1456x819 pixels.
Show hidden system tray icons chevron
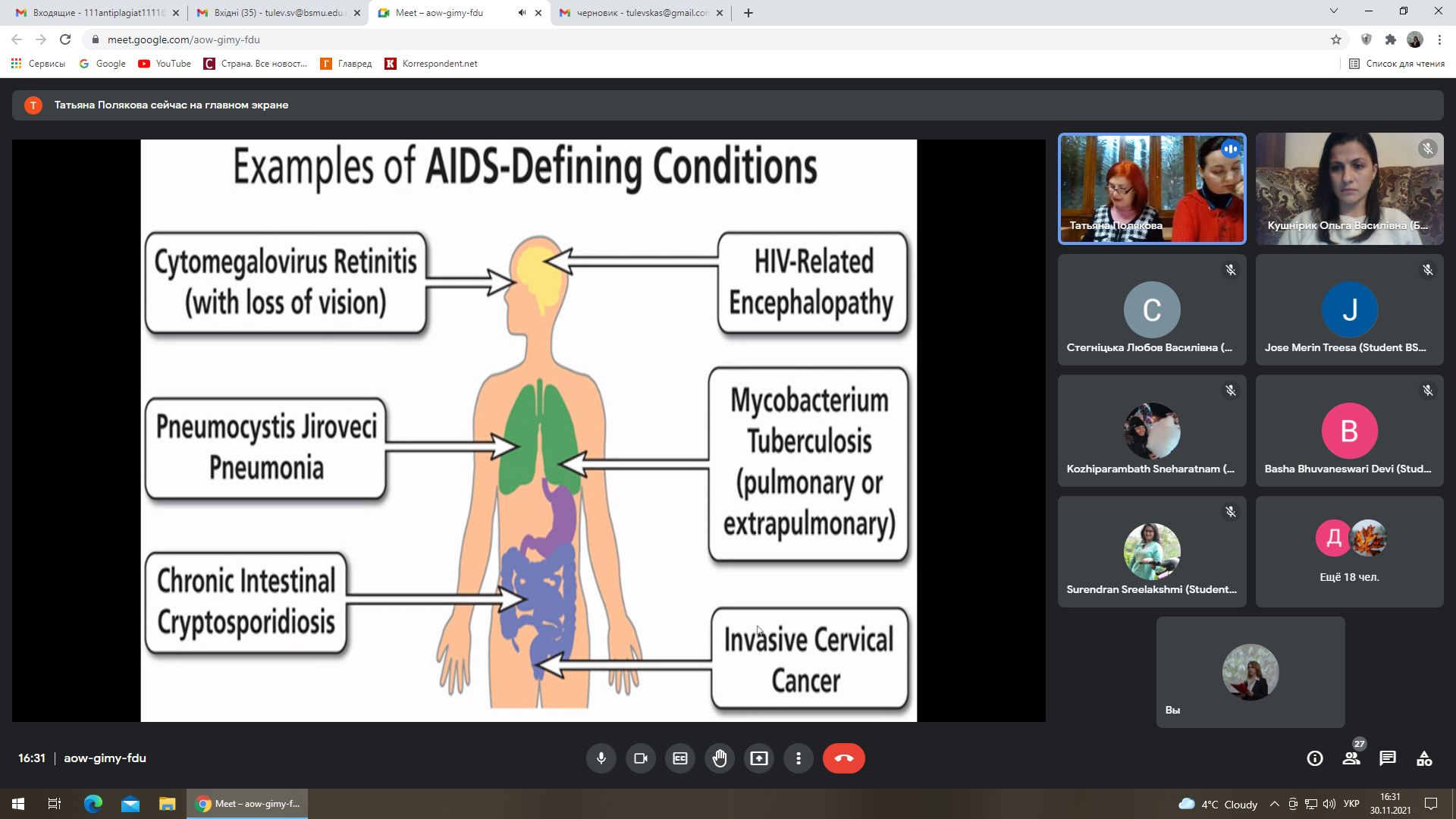tap(1275, 804)
